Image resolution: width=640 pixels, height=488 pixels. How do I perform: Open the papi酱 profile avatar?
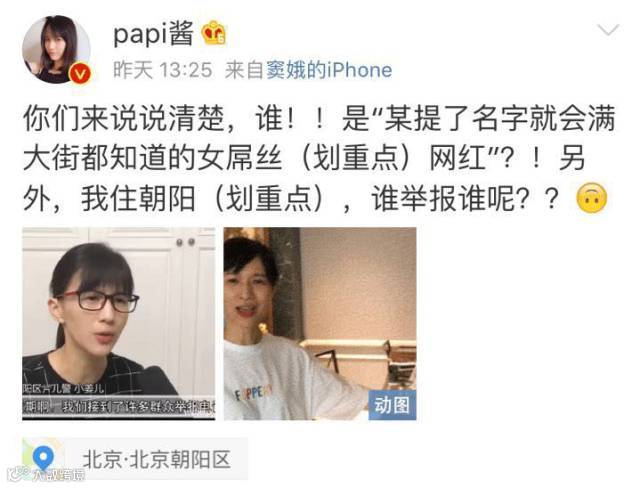56,49
